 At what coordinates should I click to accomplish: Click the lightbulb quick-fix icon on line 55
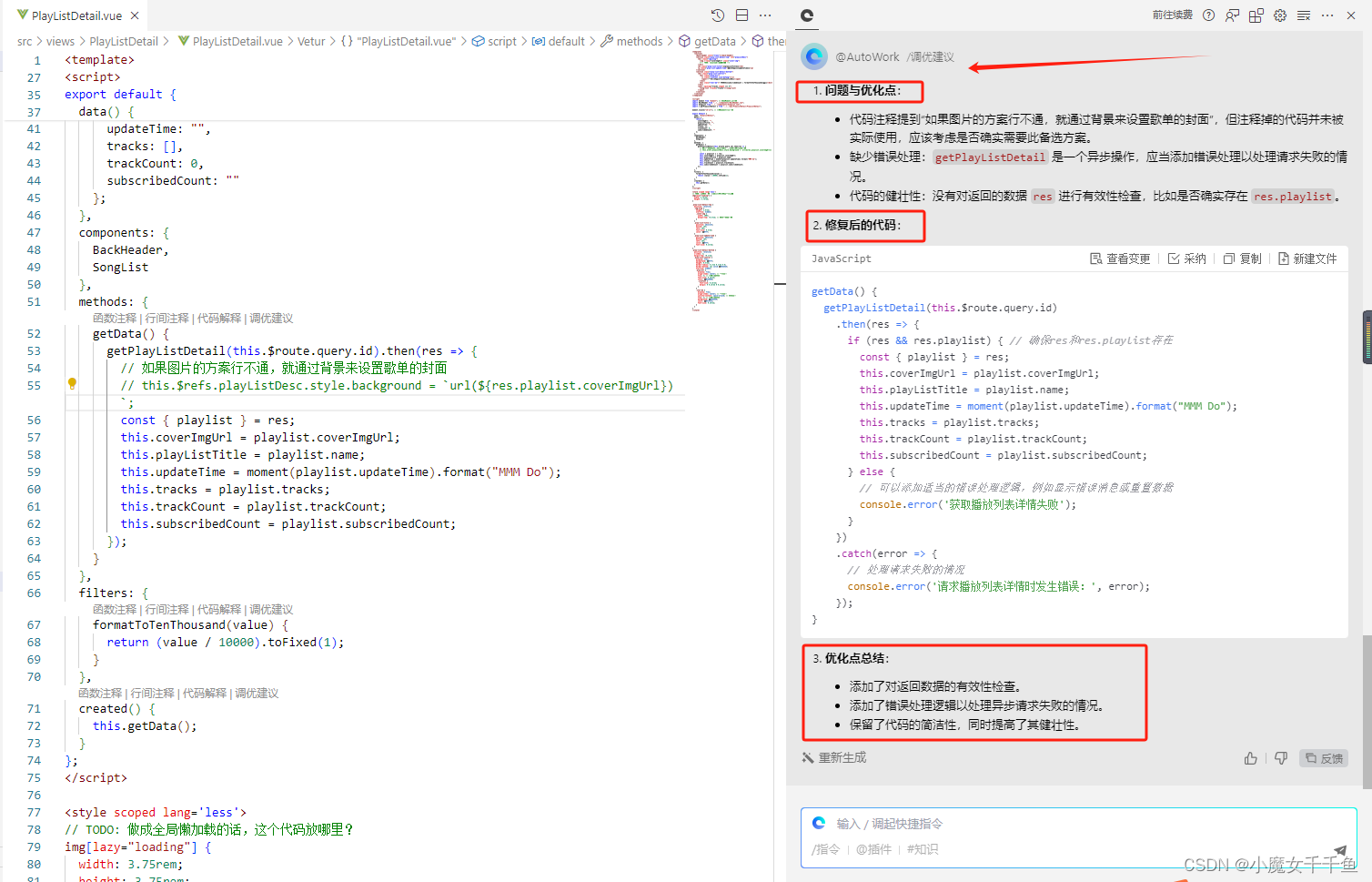click(72, 384)
